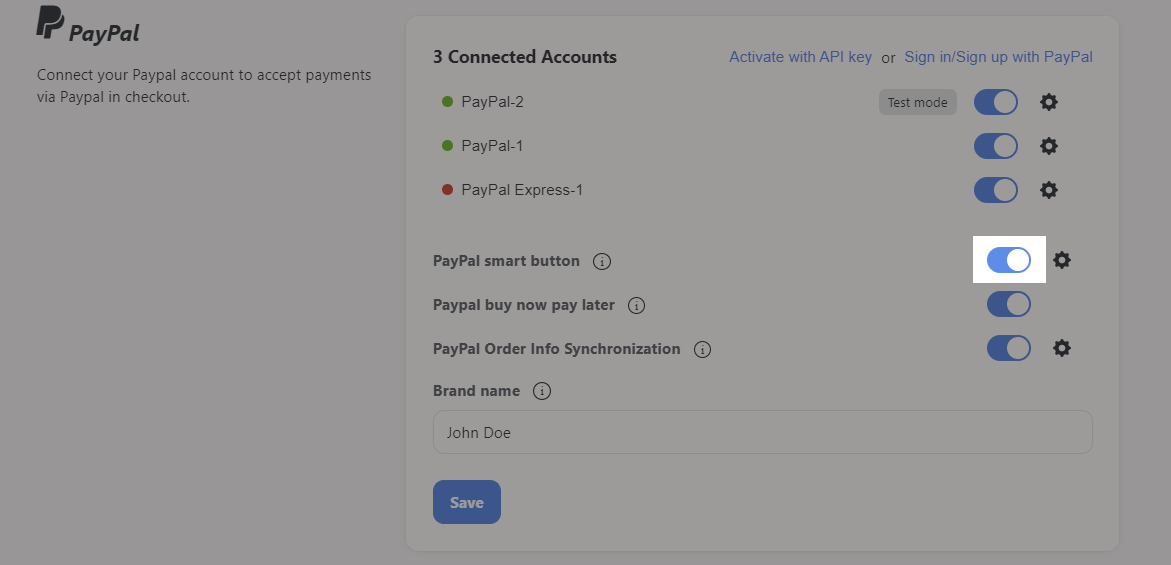Image resolution: width=1171 pixels, height=565 pixels.
Task: Open PayPal smart button settings gear
Action: (x=1061, y=260)
